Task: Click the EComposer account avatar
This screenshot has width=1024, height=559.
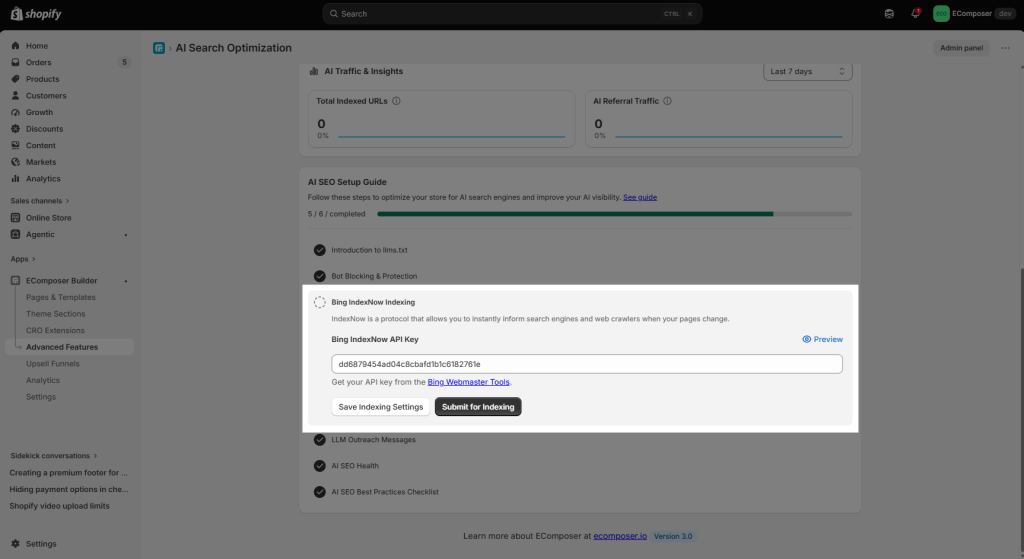Action: pos(941,14)
